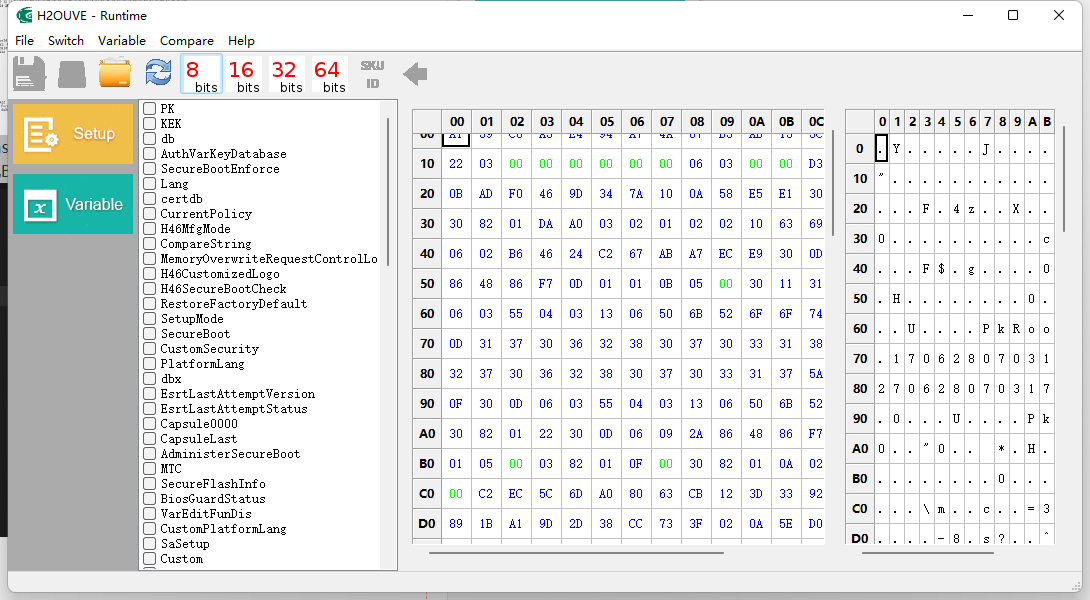Switch to 16 bits view
1090x600 pixels.
click(x=243, y=74)
